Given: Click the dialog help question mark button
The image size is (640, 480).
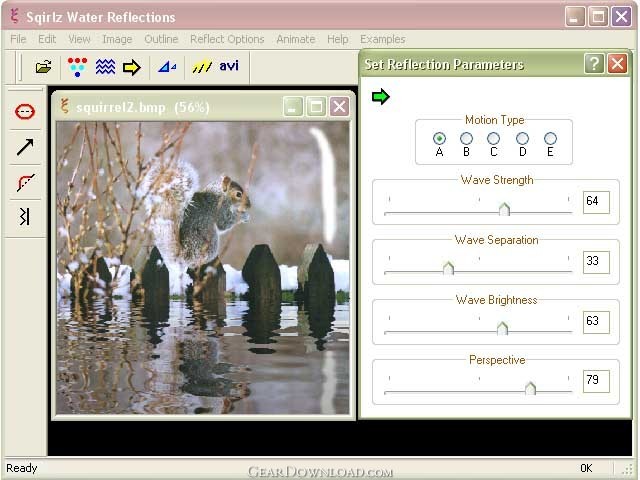Looking at the screenshot, I should pyautogui.click(x=594, y=64).
